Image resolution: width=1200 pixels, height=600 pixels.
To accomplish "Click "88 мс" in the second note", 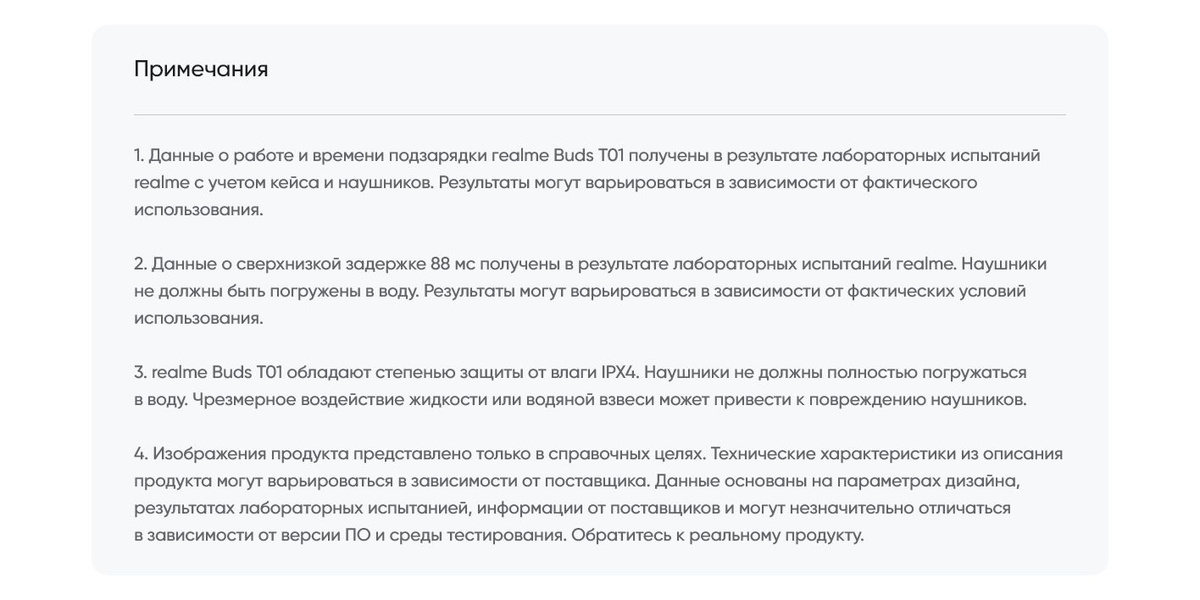I will (452, 264).
